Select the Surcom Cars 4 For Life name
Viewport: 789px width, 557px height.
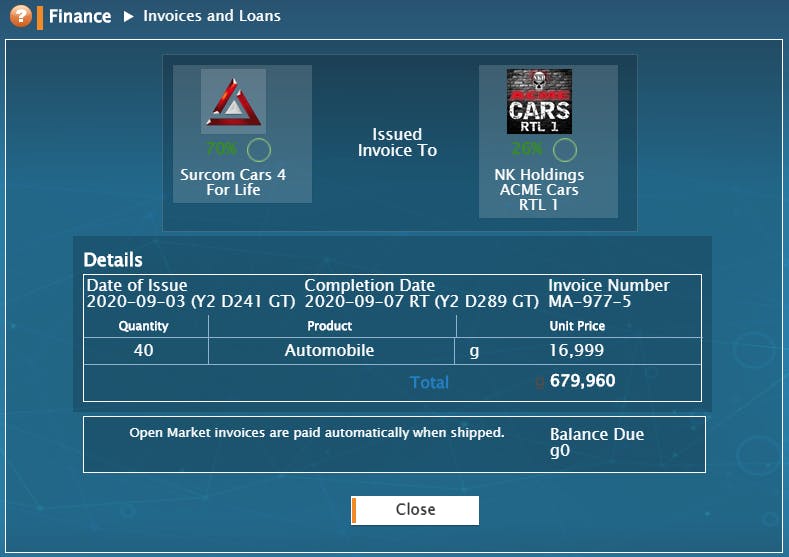click(233, 182)
